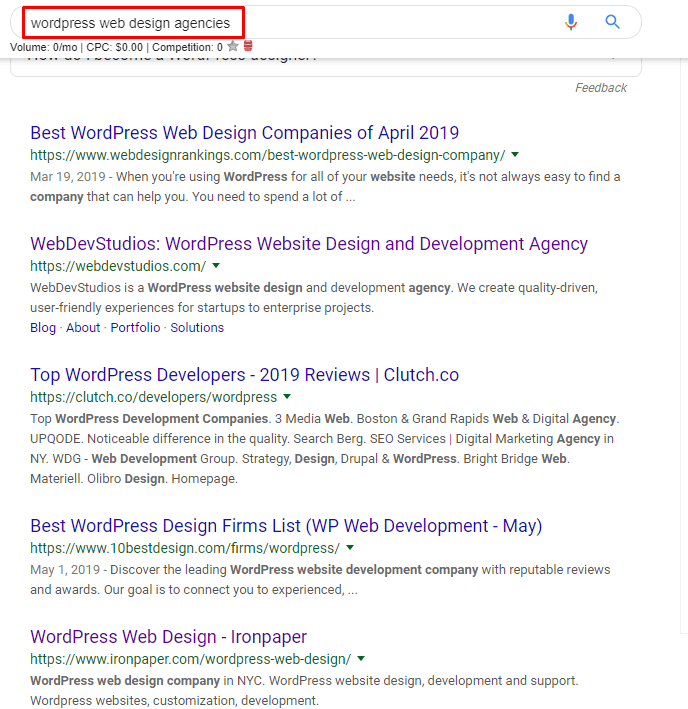The image size is (688, 709).
Task: Start voice search with microphone icon
Action: pos(571,22)
